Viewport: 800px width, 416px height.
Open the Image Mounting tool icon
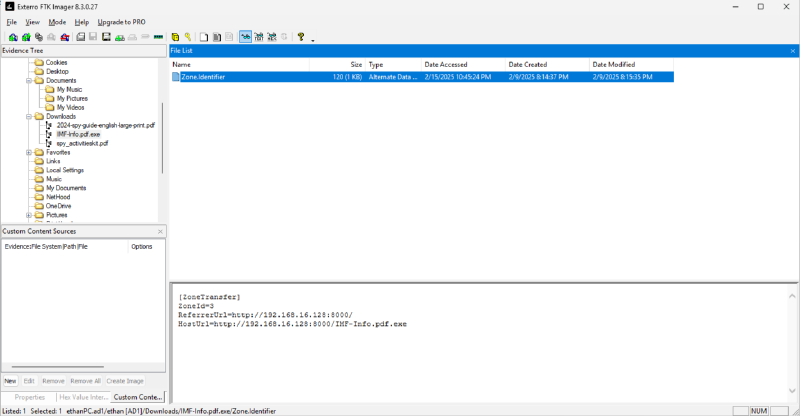click(x=39, y=37)
